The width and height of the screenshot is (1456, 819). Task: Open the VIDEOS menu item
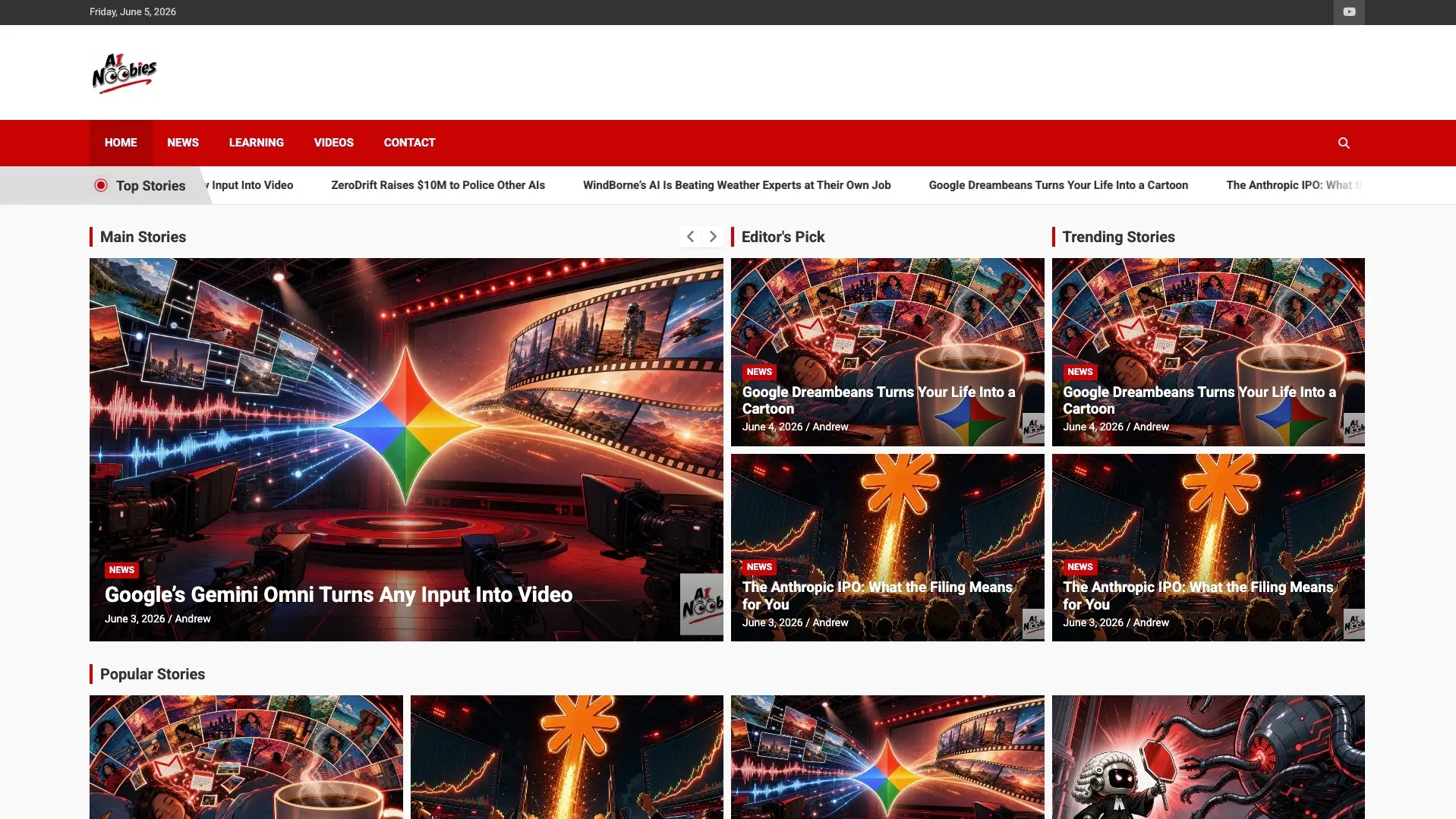pyautogui.click(x=334, y=143)
